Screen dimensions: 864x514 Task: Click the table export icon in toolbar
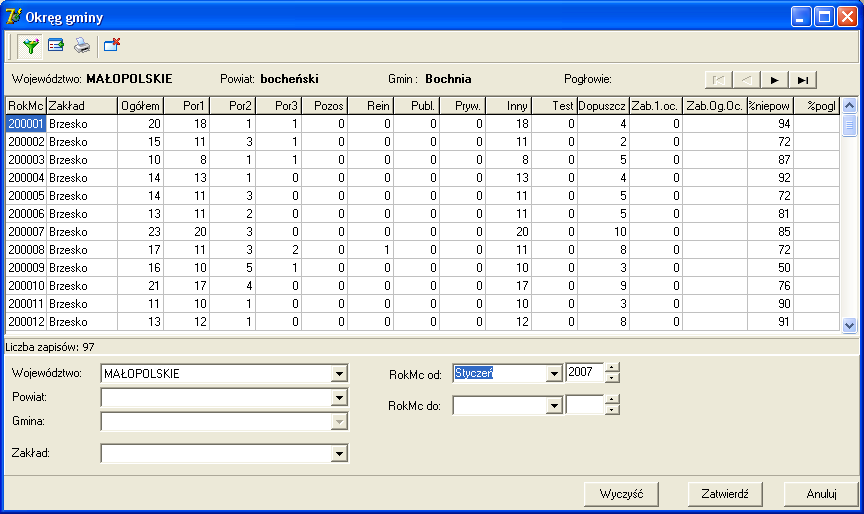(56, 45)
